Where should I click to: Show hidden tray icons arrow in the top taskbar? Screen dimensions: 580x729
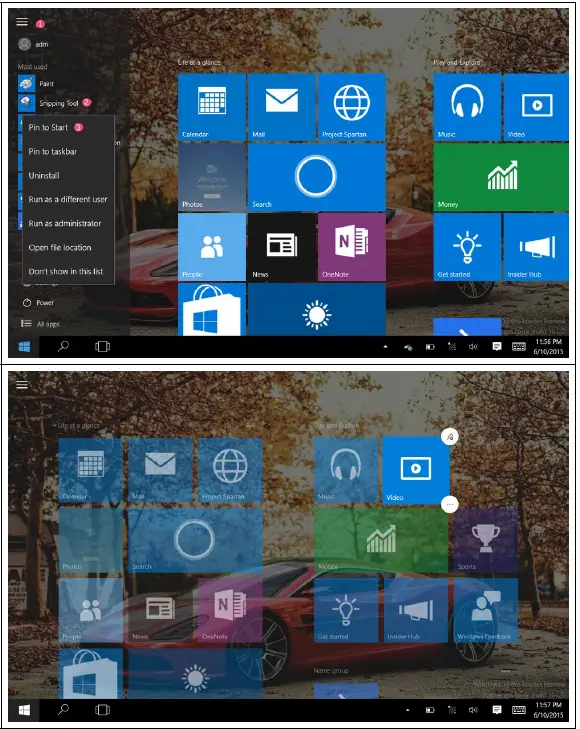click(x=385, y=346)
